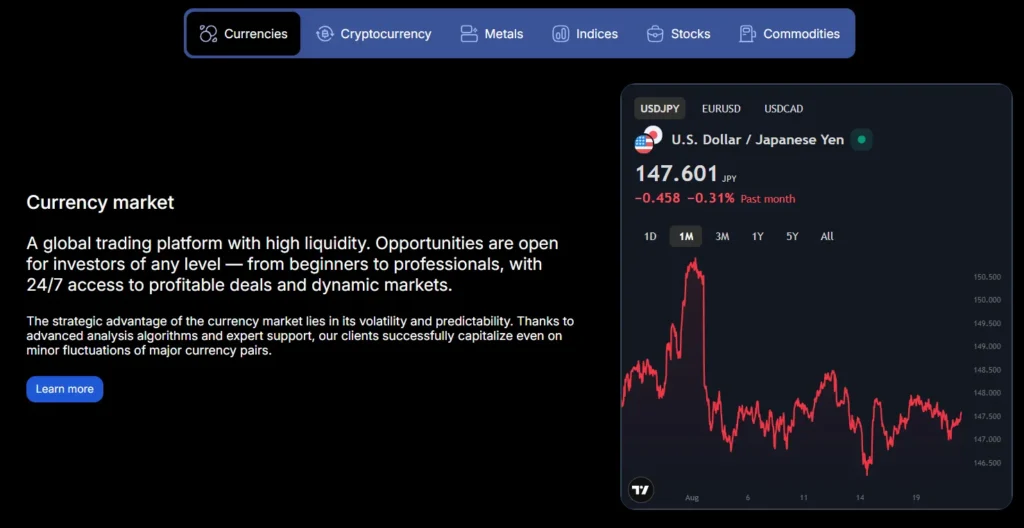Click the TradingView logo on the chart
Viewport: 1024px width, 528px height.
tap(641, 490)
